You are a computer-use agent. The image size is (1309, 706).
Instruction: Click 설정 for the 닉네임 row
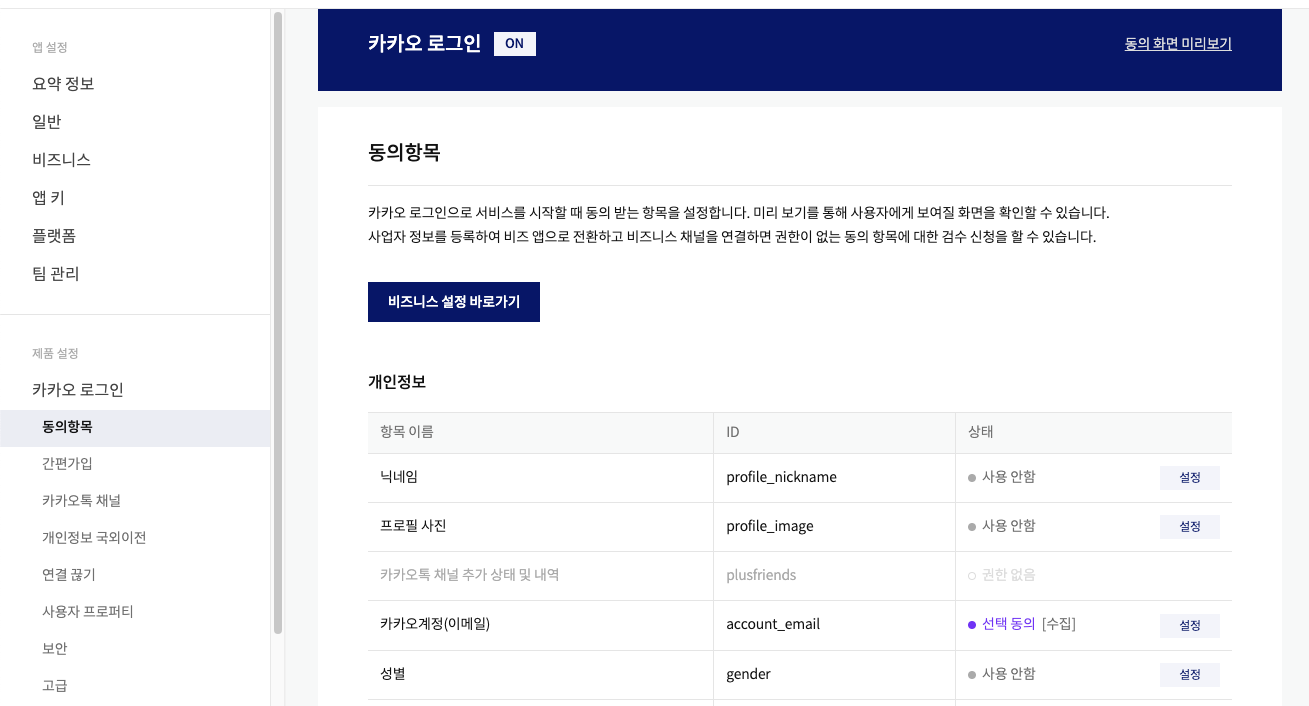pyautogui.click(x=1190, y=478)
